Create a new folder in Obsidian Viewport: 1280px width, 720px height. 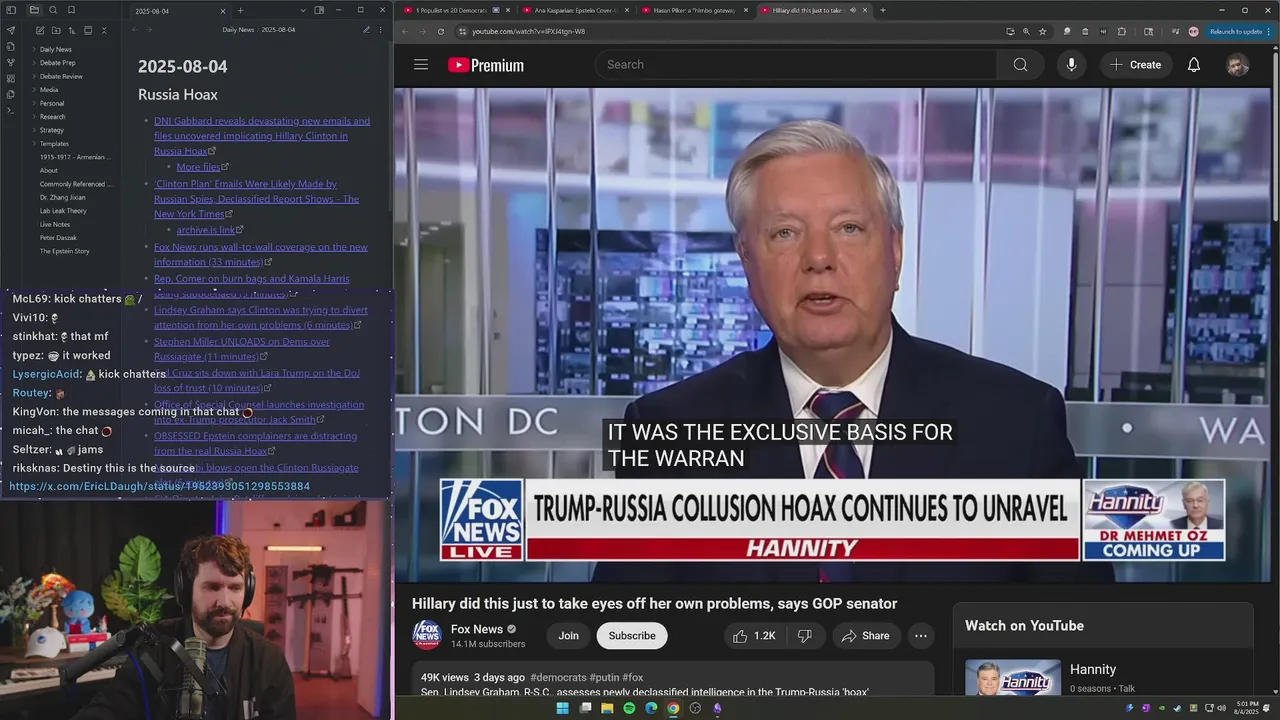pyautogui.click(x=55, y=30)
